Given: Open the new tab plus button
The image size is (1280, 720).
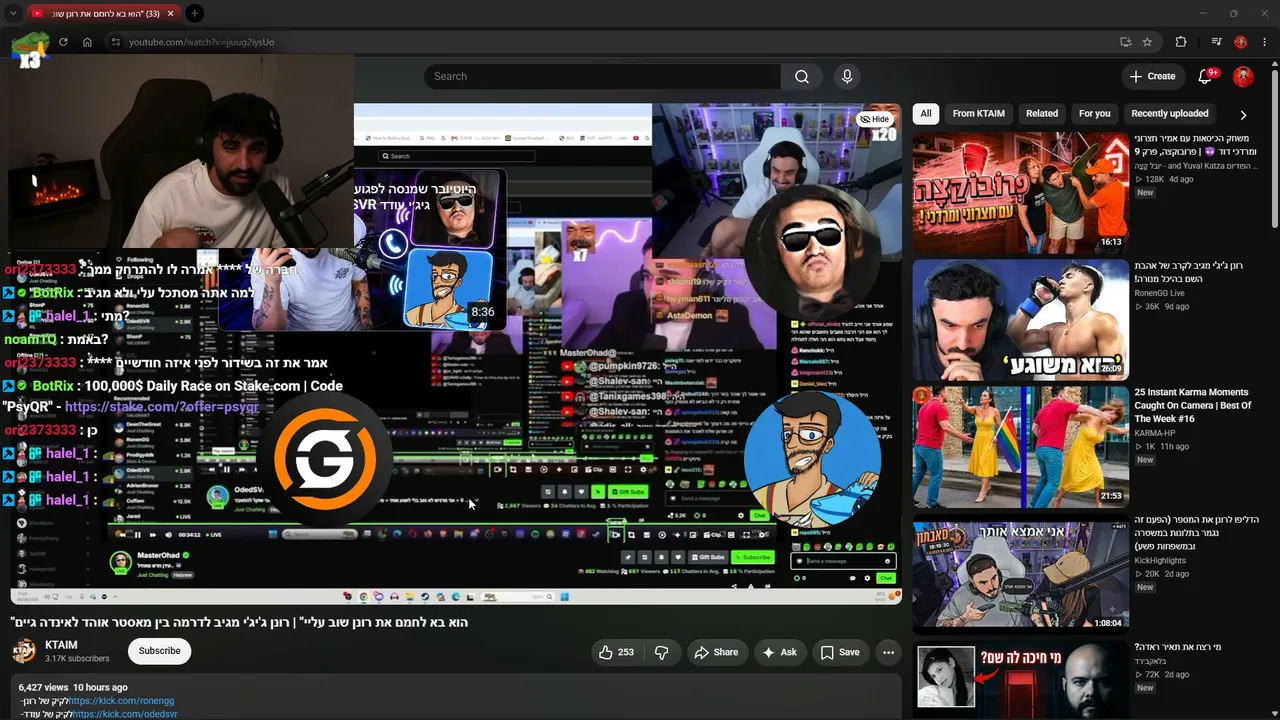Looking at the screenshot, I should coord(194,13).
